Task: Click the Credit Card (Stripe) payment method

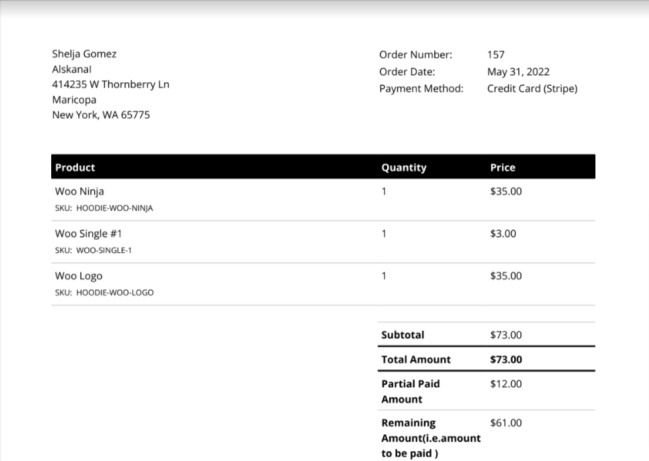Action: pos(532,89)
